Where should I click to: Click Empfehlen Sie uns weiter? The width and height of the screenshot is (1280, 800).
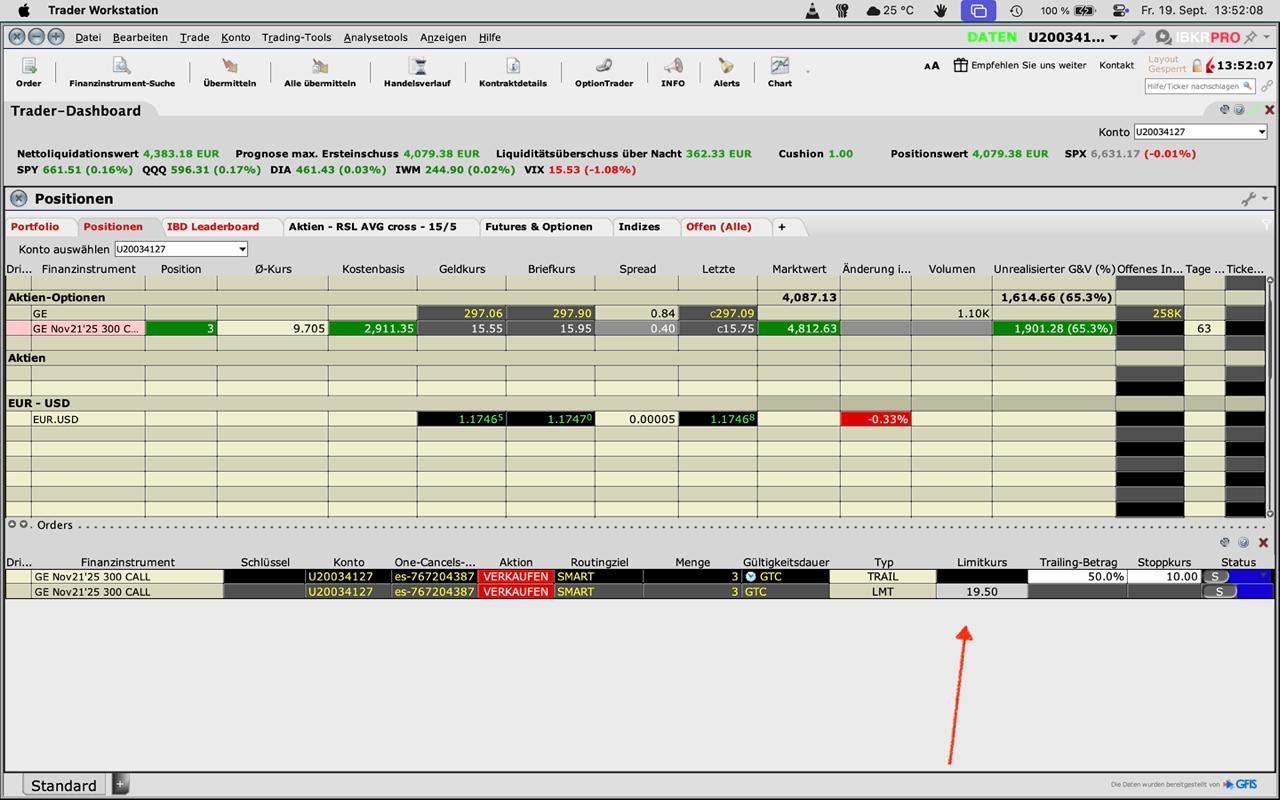[1020, 65]
